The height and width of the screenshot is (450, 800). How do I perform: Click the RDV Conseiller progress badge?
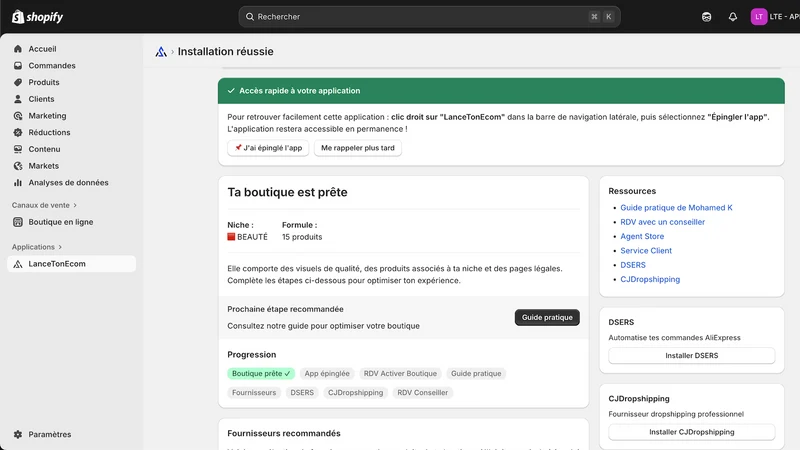pyautogui.click(x=422, y=392)
